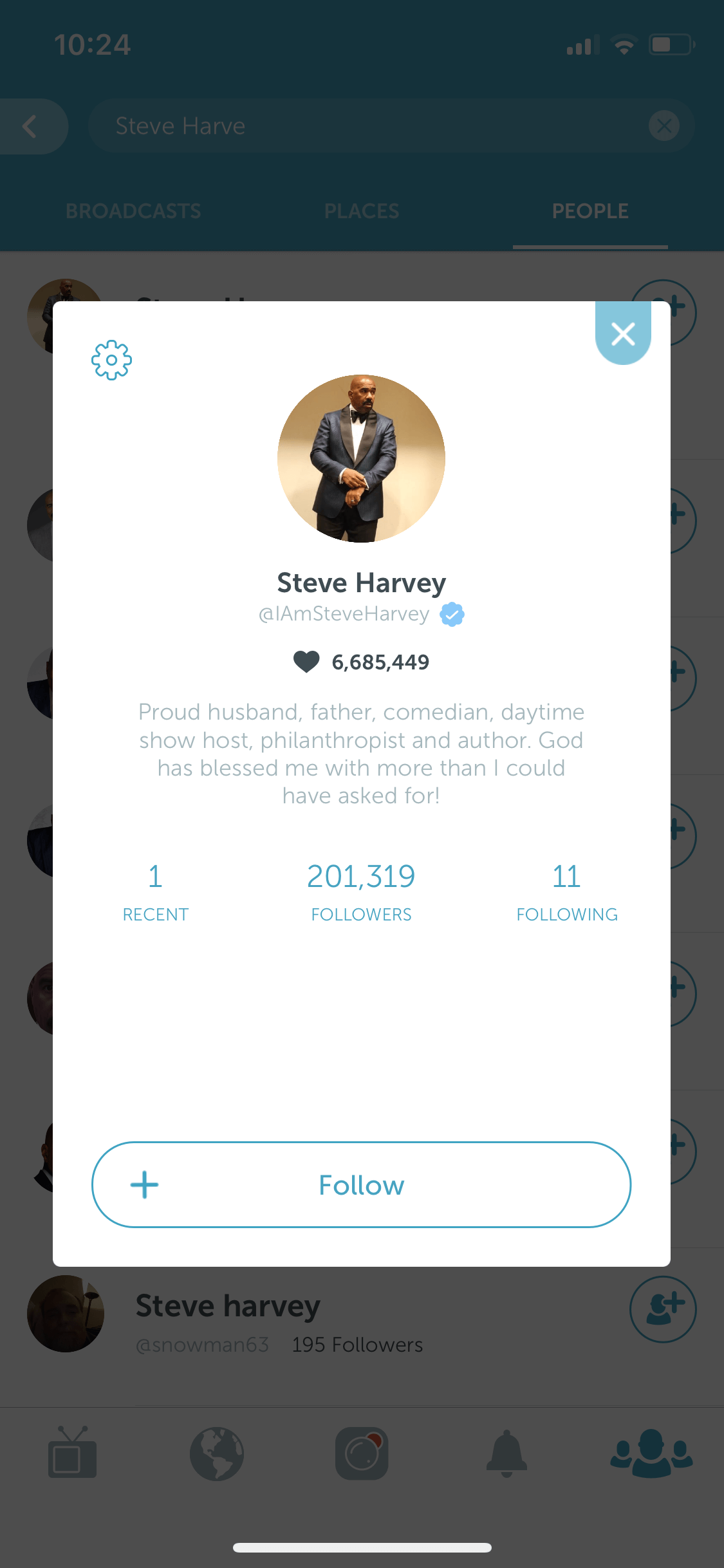View Steve Harvey's profile picture
This screenshot has height=1568, width=724.
pyautogui.click(x=361, y=458)
